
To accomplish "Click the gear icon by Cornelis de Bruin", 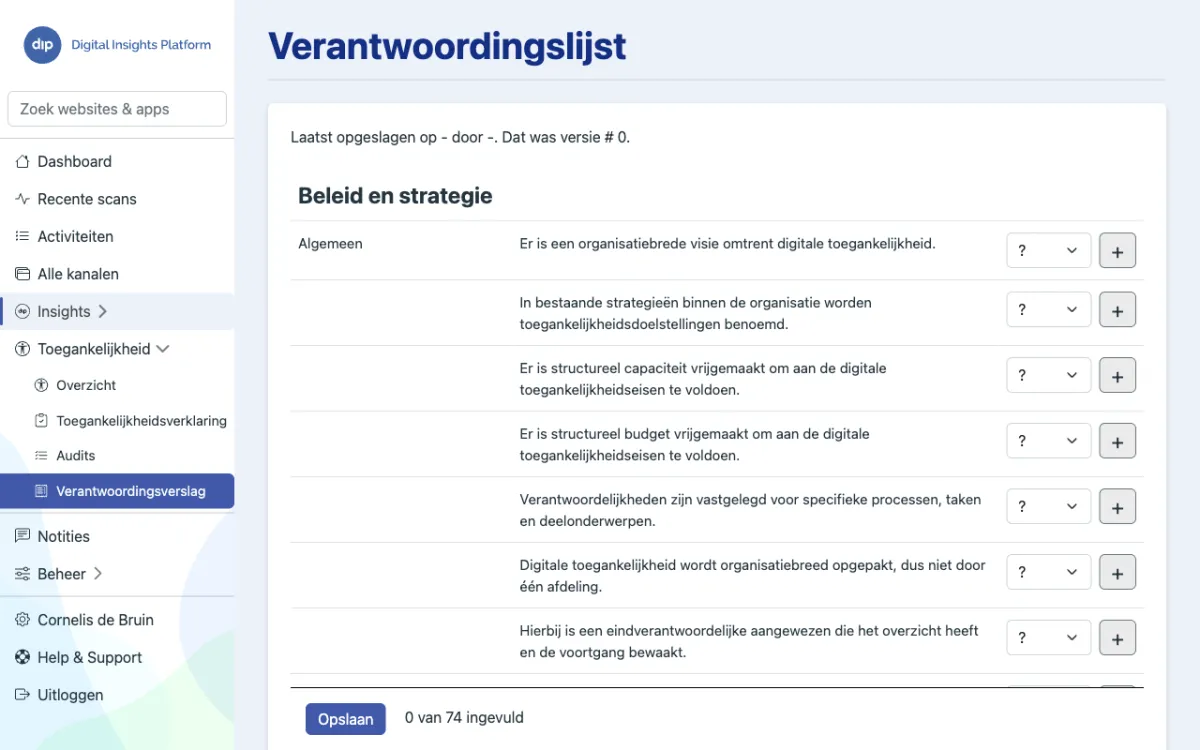I will click(22, 620).
